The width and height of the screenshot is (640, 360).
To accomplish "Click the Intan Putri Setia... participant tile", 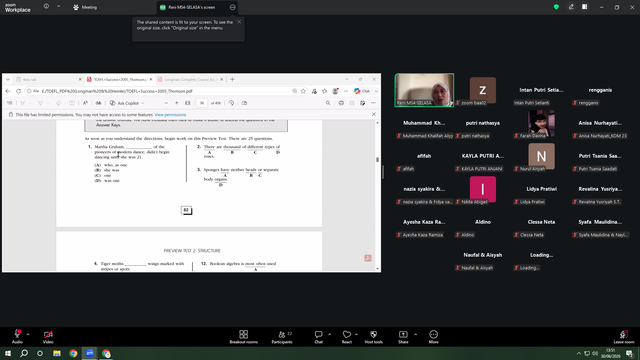I will click(x=541, y=90).
